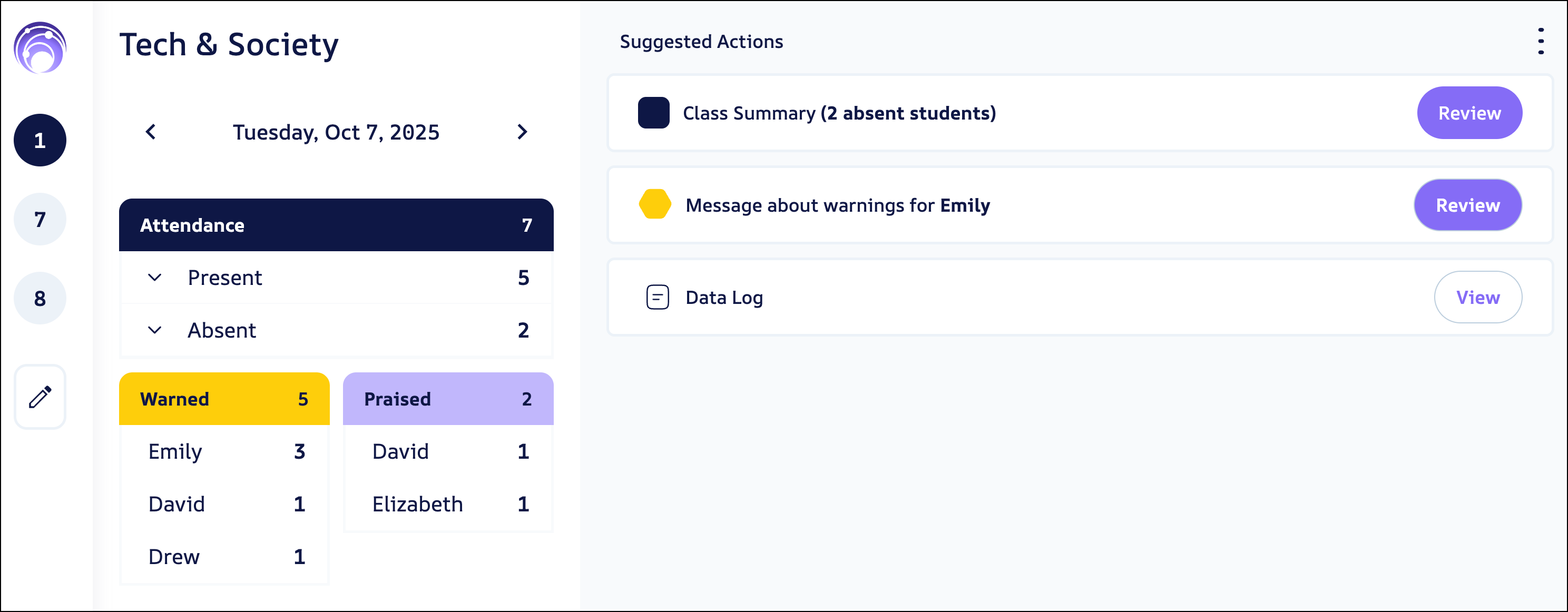The width and height of the screenshot is (1568, 612).
Task: Select class period 1 in sidebar
Action: point(40,141)
